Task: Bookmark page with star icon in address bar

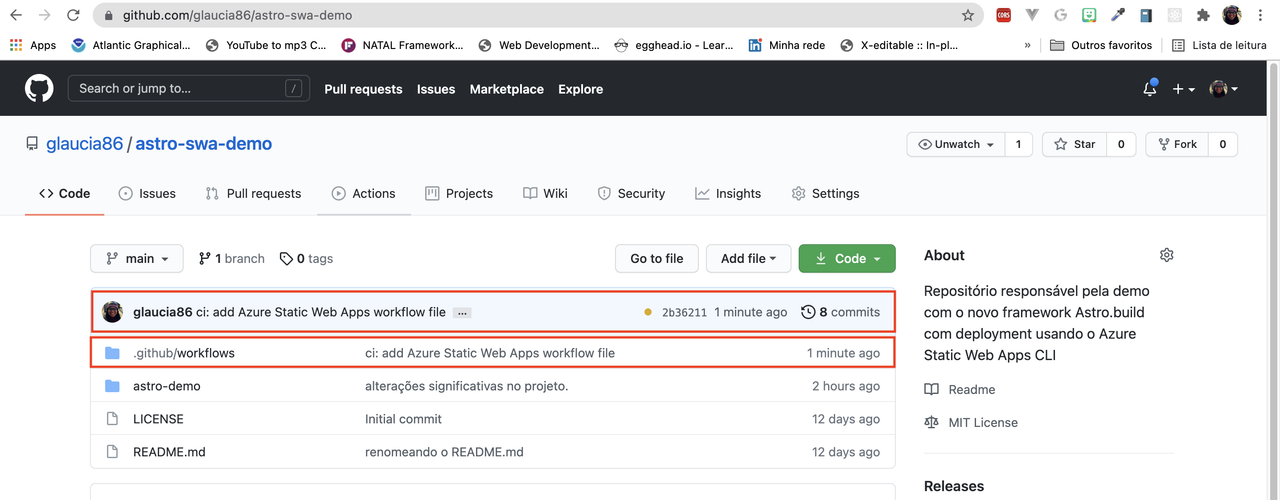Action: click(968, 16)
